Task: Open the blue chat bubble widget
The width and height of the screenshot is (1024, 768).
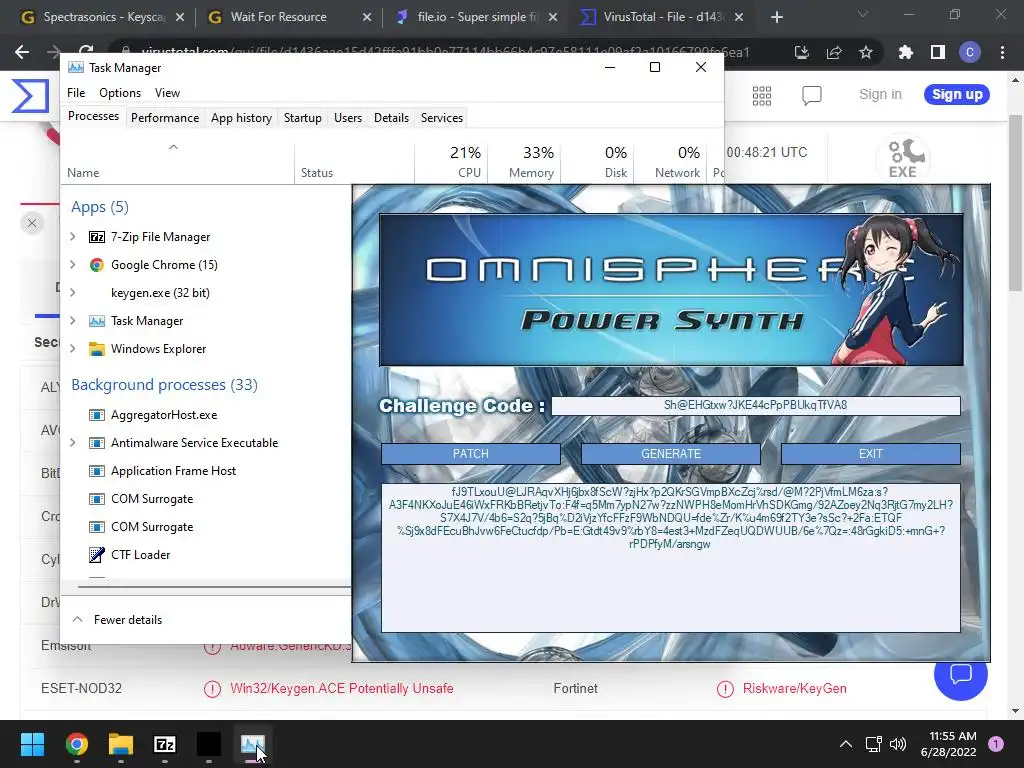Action: [961, 674]
